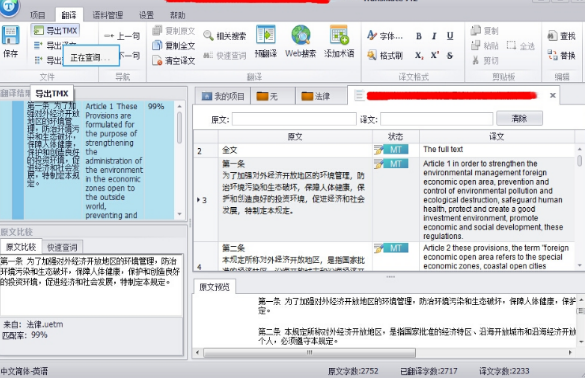The height and width of the screenshot is (379, 585).
Task: Toggle italic formatting (I)
Action: tap(434, 36)
